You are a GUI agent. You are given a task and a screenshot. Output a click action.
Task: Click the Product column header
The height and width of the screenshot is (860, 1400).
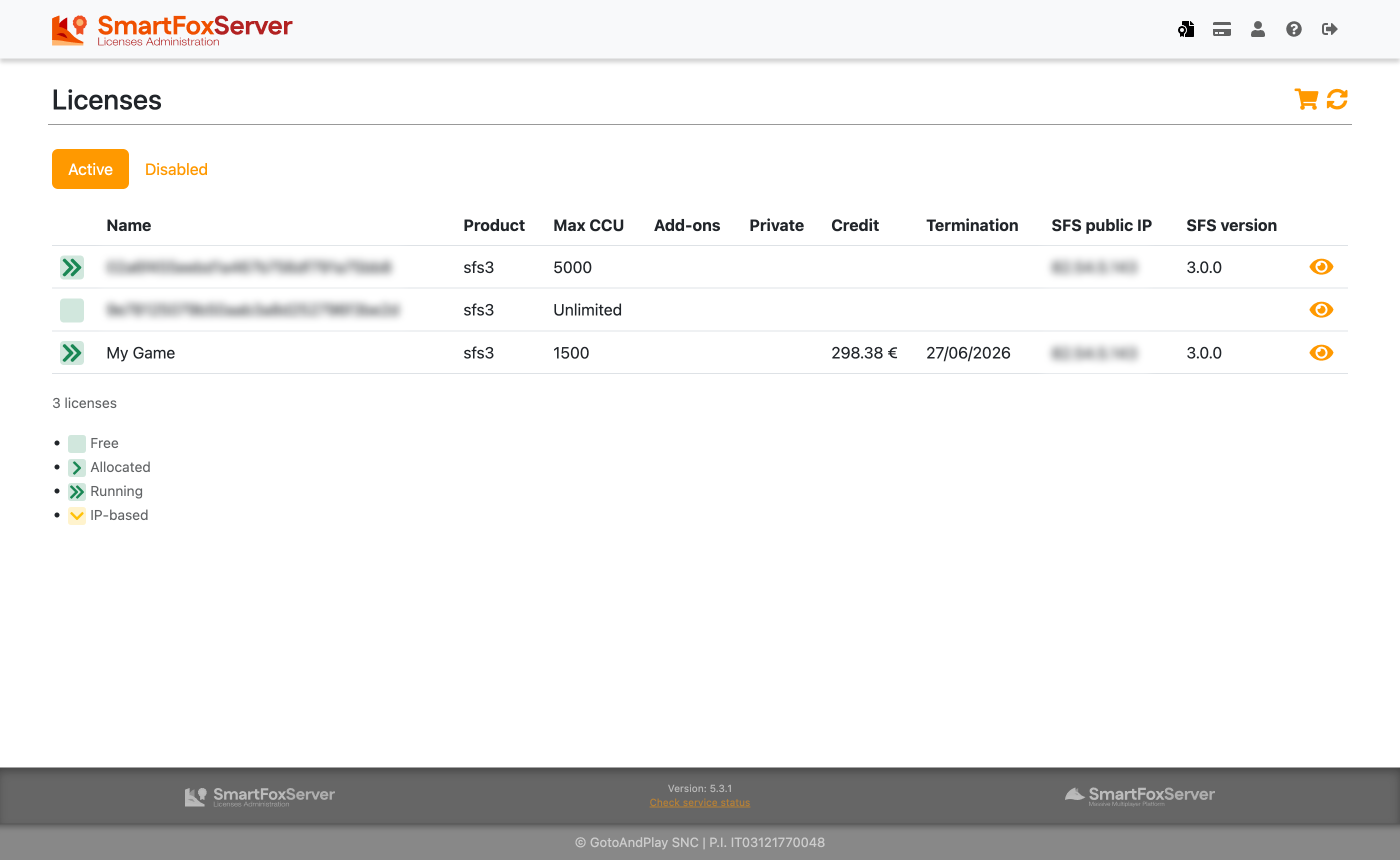tap(493, 225)
